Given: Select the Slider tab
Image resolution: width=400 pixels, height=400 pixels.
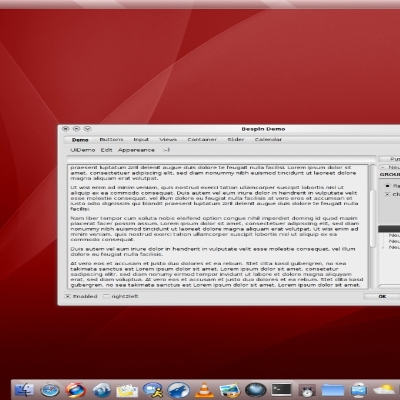Looking at the screenshot, I should coord(236,140).
